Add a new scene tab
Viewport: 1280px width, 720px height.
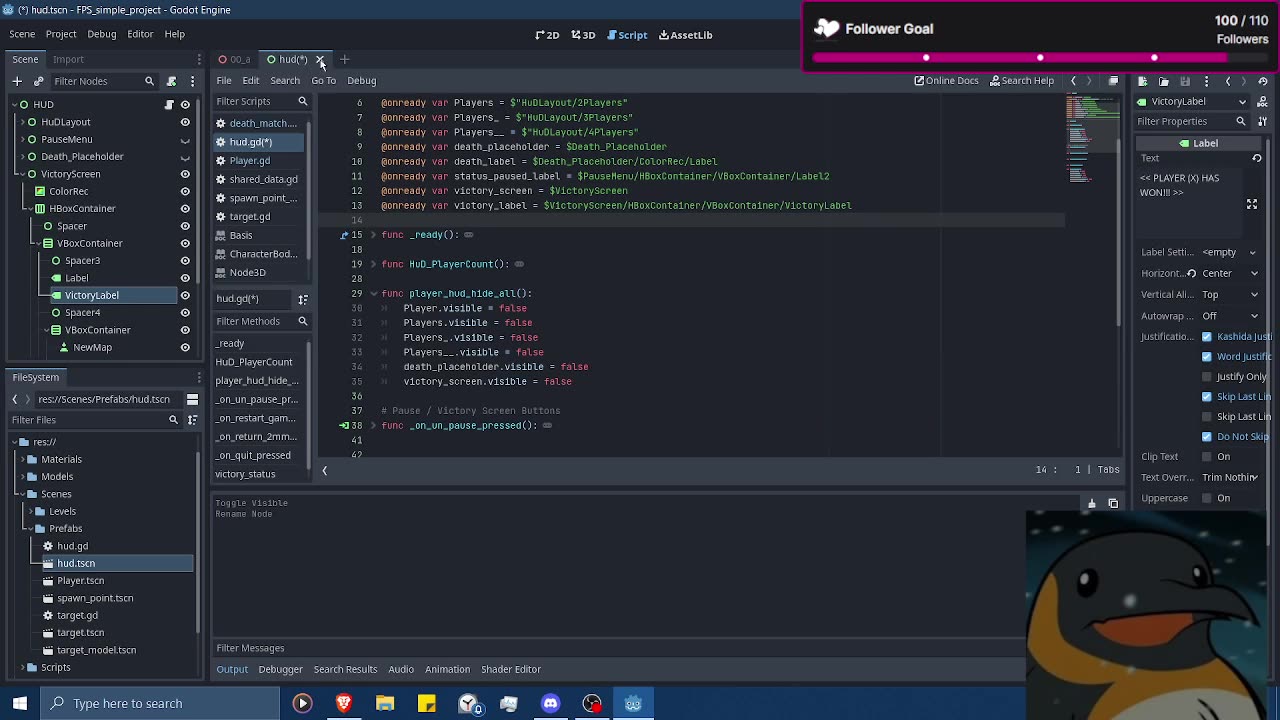[x=344, y=60]
